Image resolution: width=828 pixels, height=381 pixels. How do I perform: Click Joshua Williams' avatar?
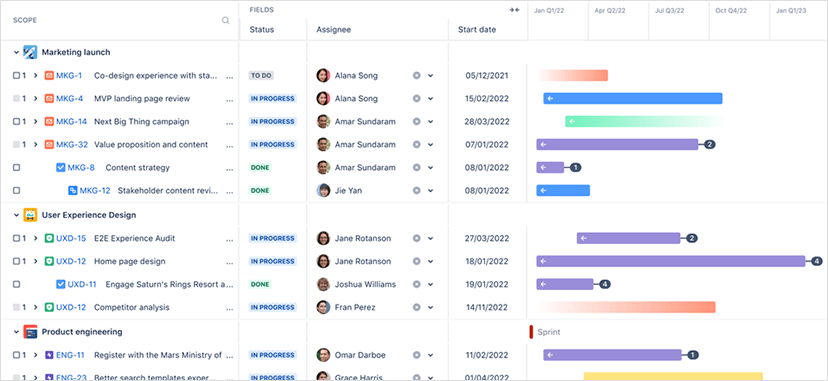click(x=323, y=284)
